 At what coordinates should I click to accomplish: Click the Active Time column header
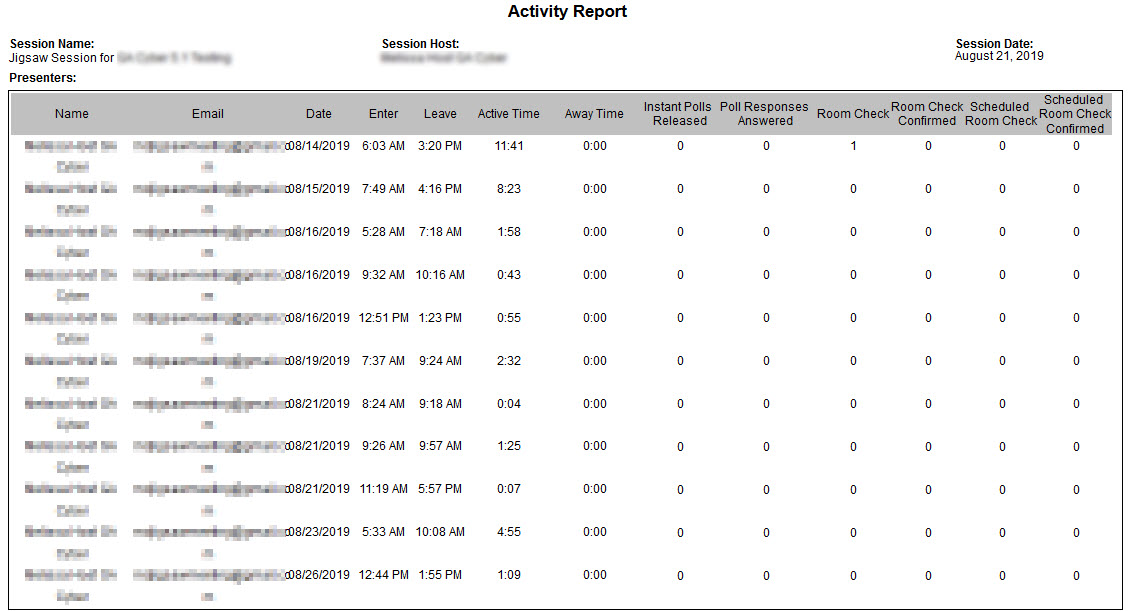(x=508, y=114)
